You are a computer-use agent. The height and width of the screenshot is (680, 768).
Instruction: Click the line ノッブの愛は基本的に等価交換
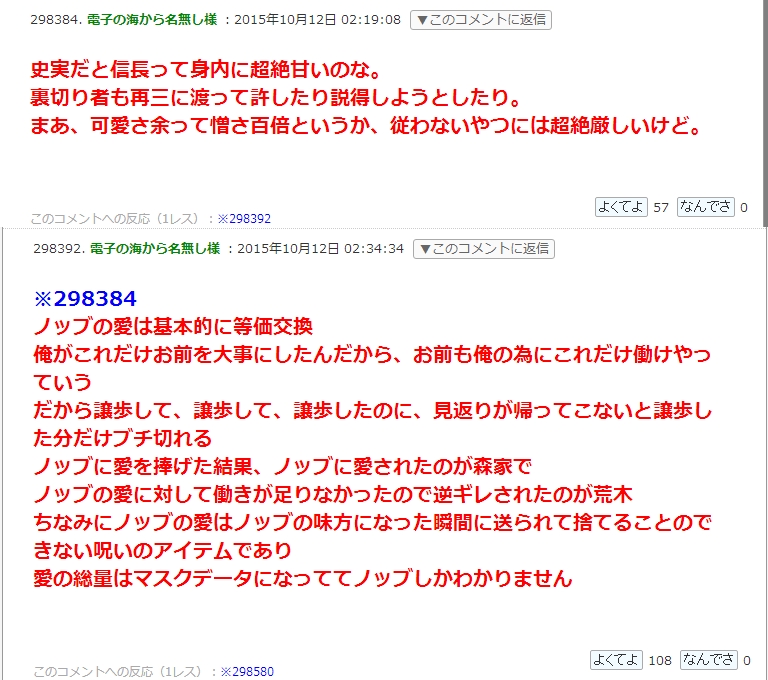(x=173, y=327)
